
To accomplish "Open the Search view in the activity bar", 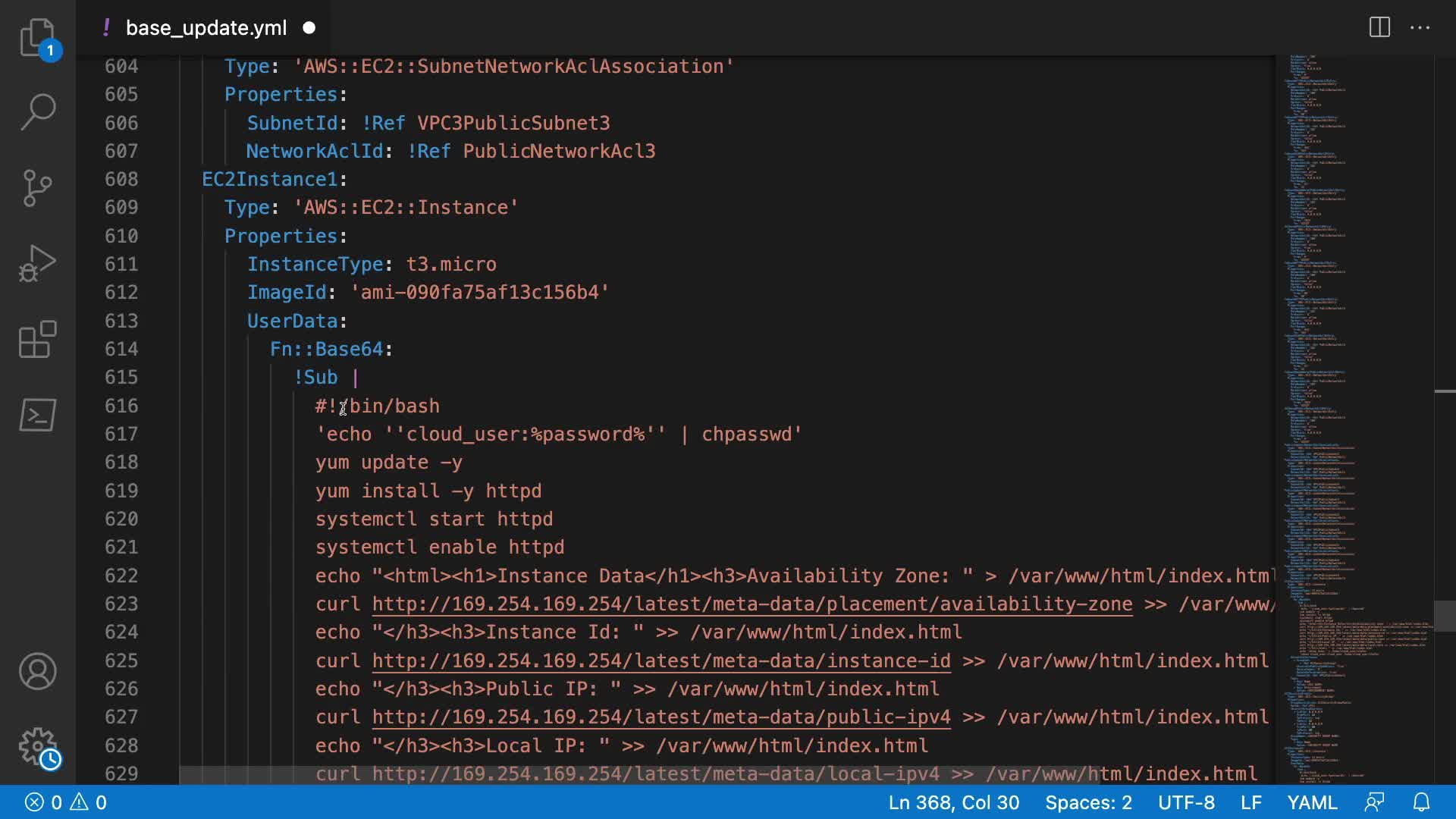I will coord(37,112).
